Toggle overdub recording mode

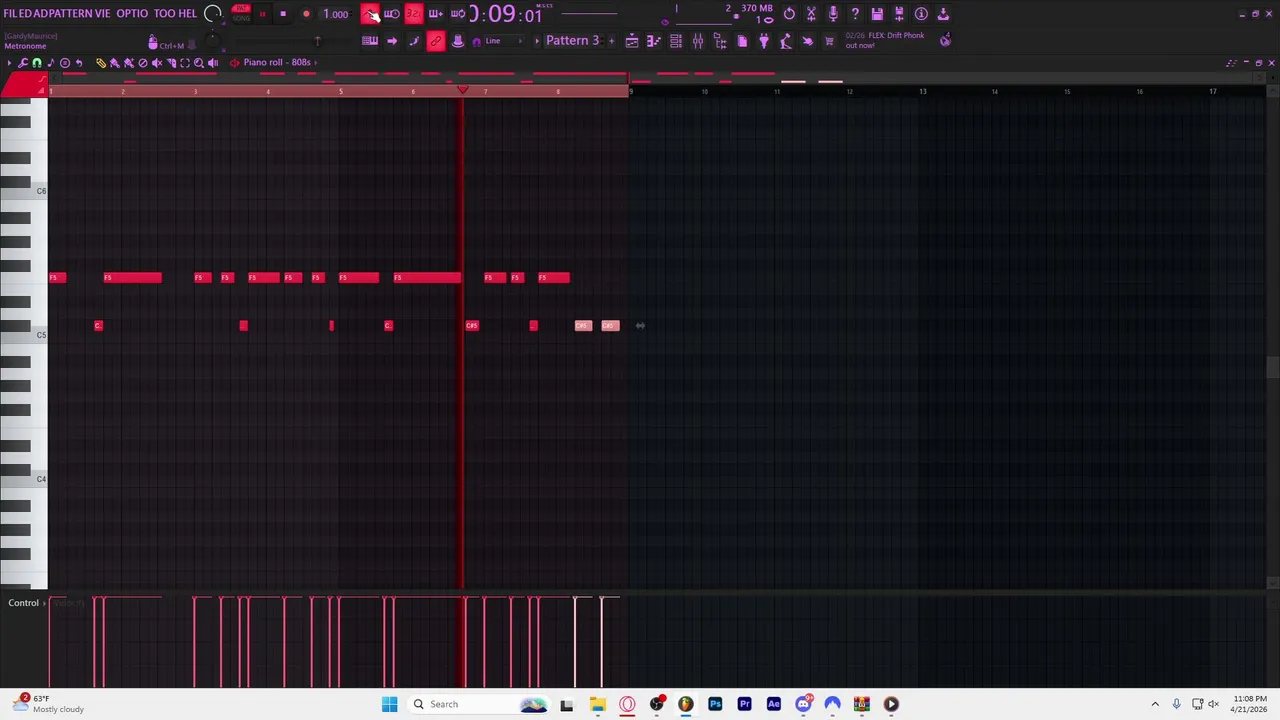[x=435, y=14]
